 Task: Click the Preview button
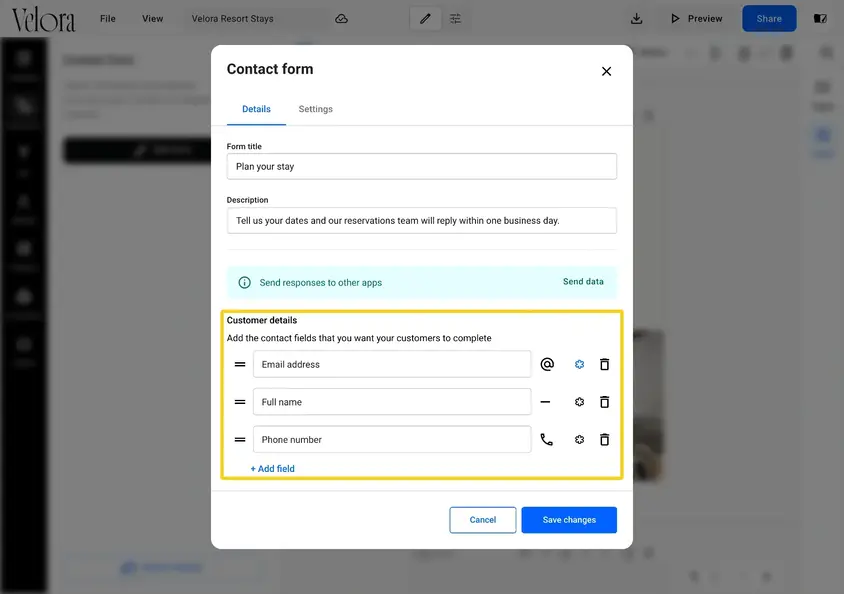[696, 19]
